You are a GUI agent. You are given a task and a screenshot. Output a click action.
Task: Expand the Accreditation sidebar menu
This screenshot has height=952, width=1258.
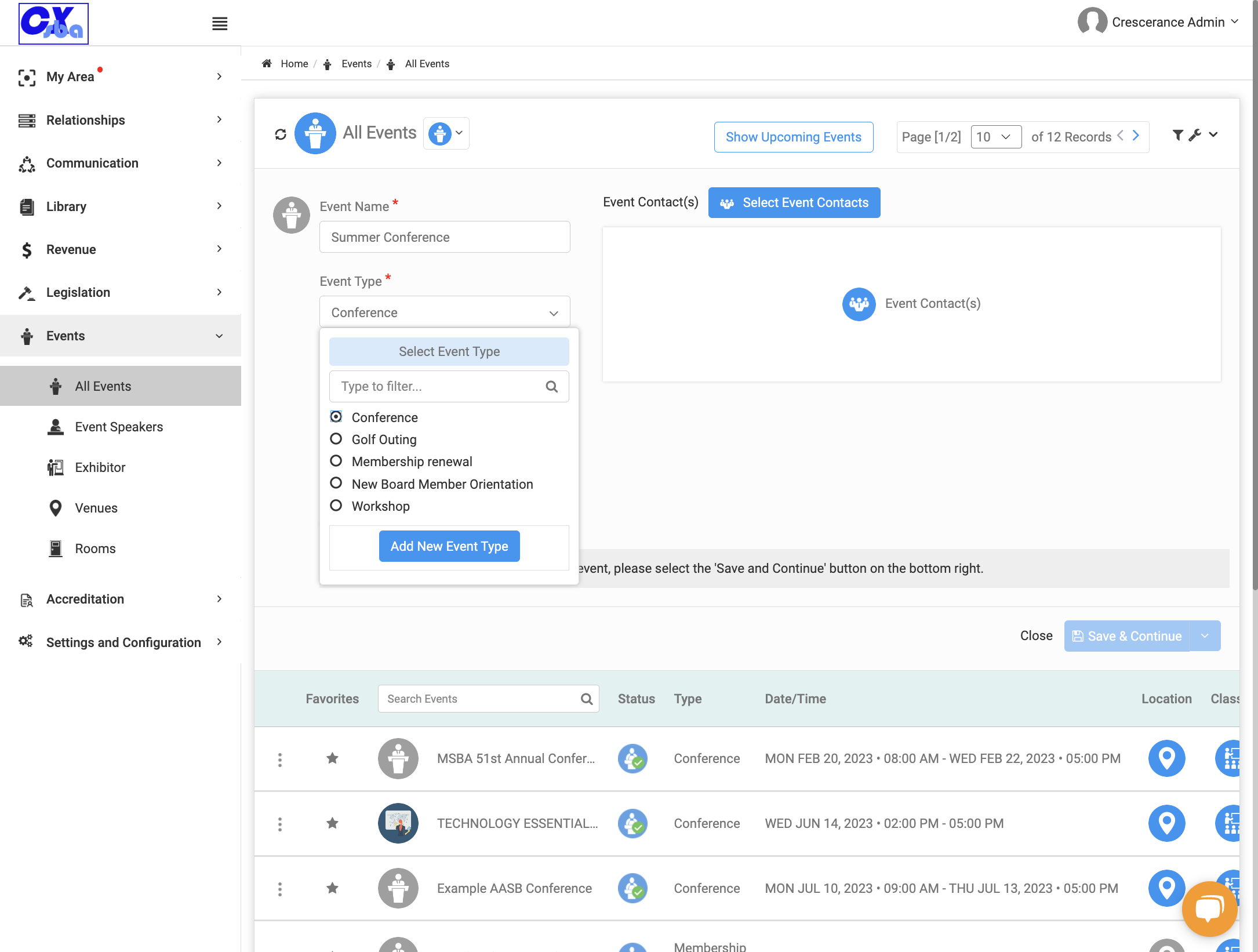(121, 599)
